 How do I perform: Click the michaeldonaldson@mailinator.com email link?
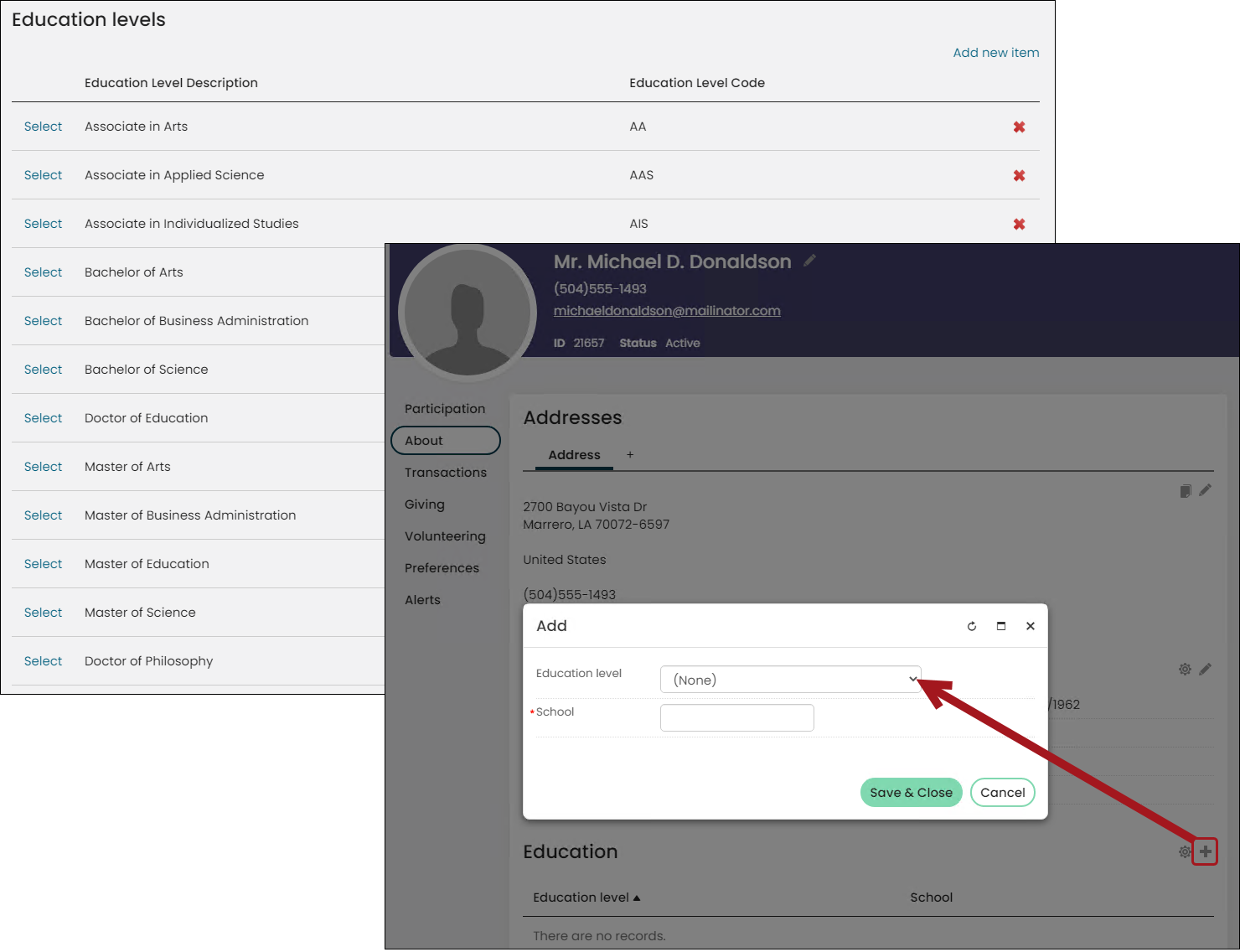coord(667,311)
